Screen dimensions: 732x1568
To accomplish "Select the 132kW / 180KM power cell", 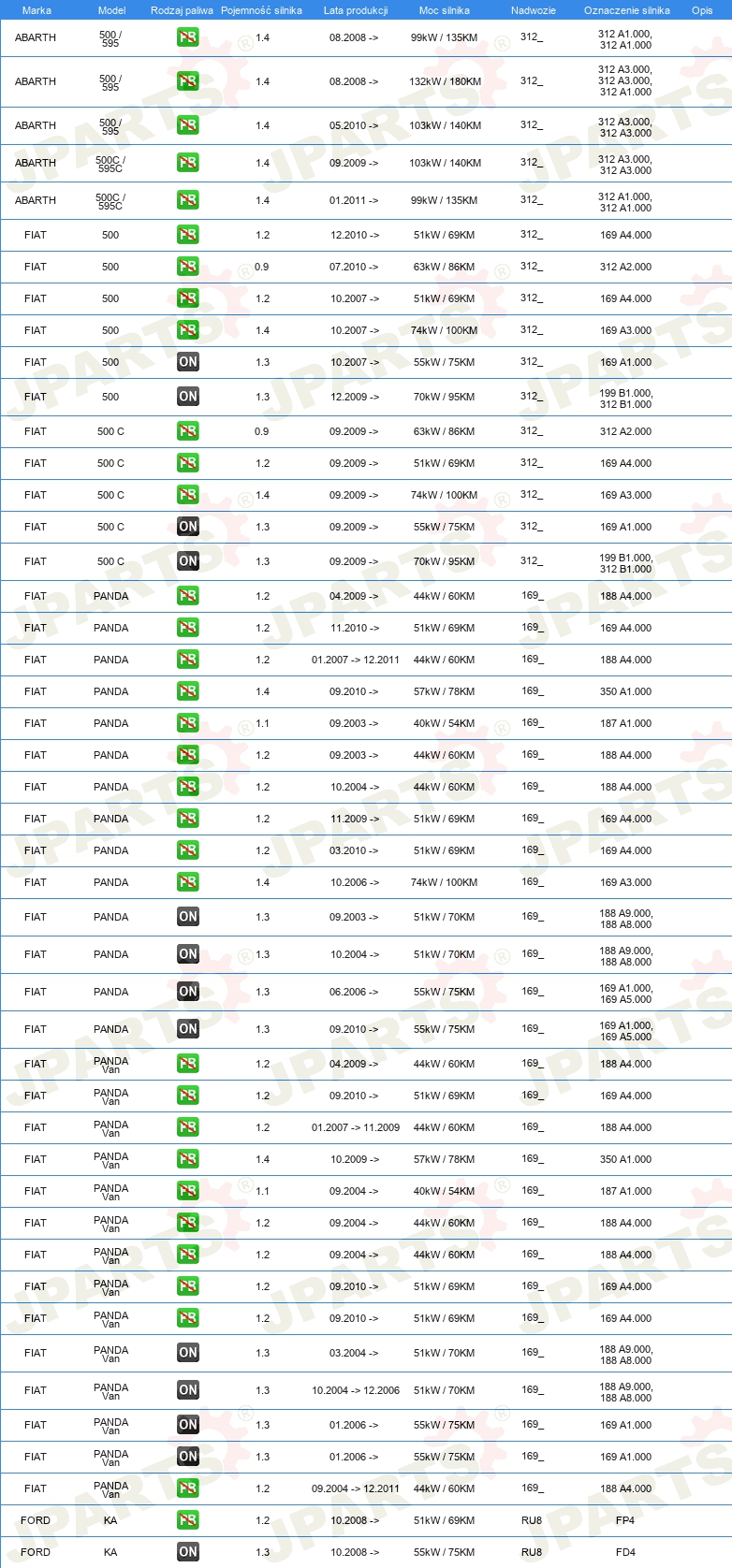I will (446, 81).
